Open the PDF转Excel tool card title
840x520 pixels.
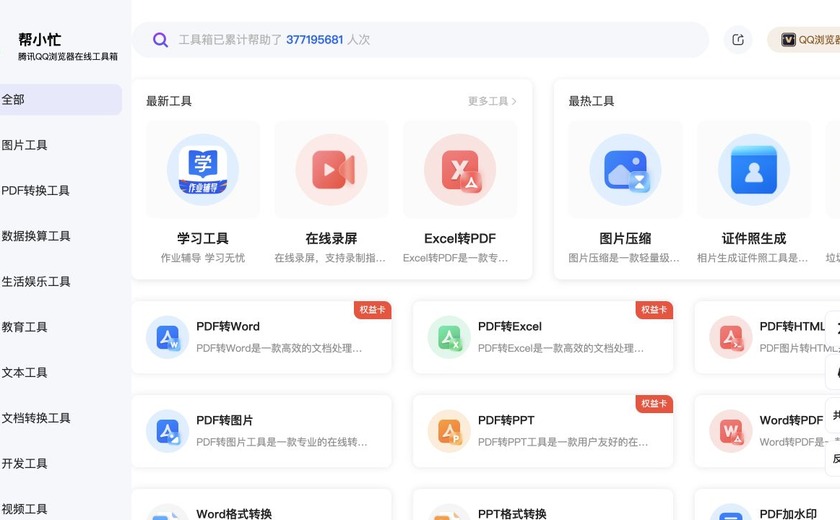point(509,327)
